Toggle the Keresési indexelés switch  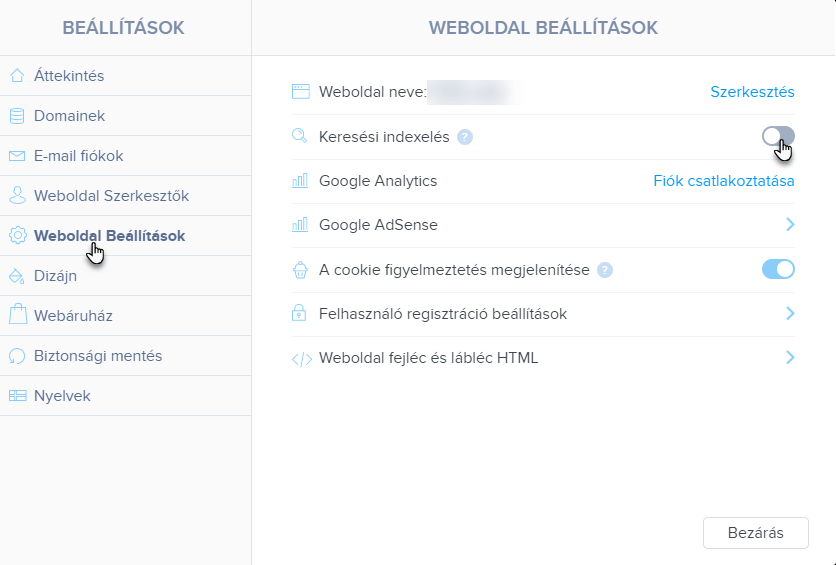coord(778,136)
